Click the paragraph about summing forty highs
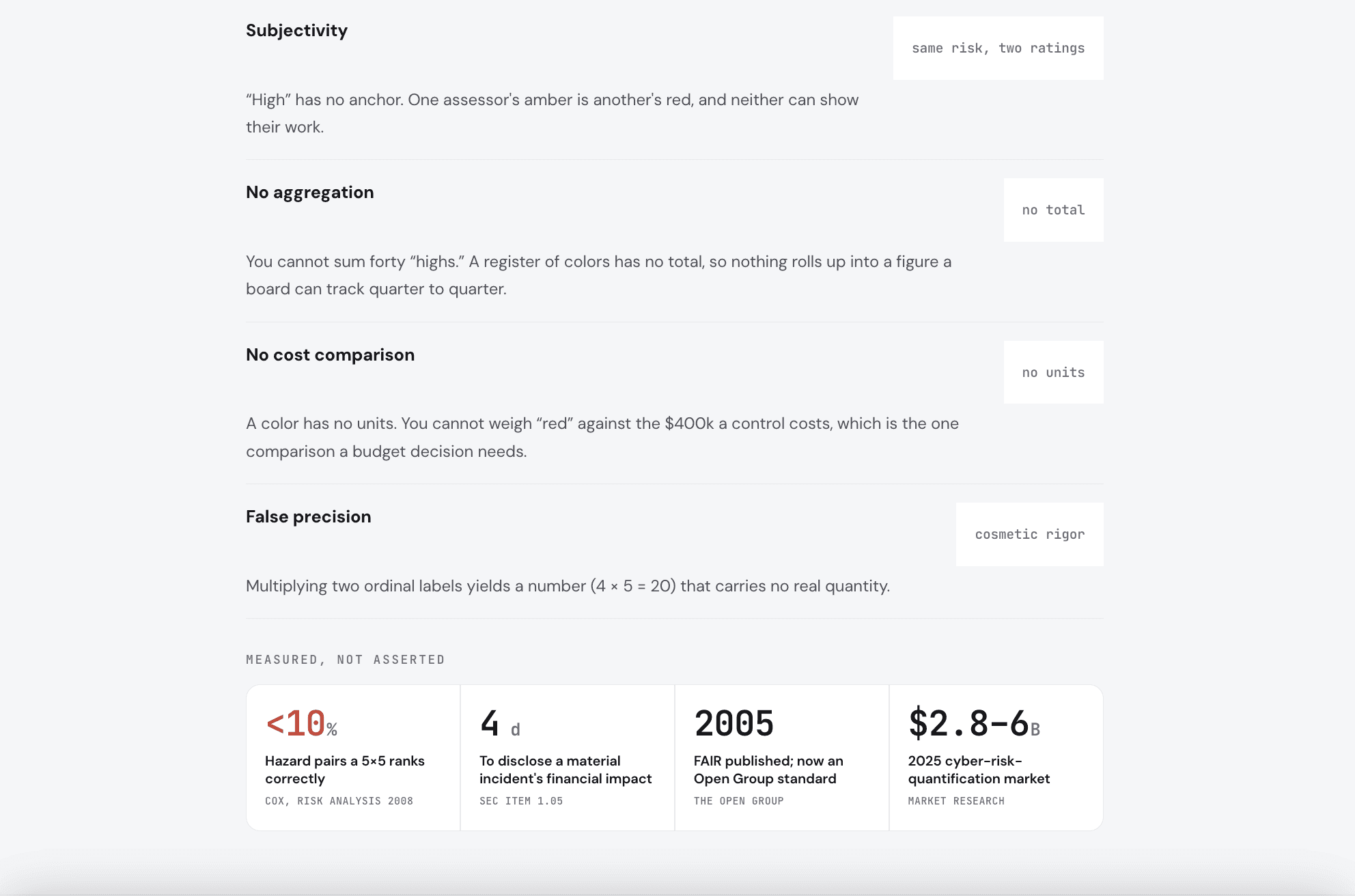 [x=599, y=275]
